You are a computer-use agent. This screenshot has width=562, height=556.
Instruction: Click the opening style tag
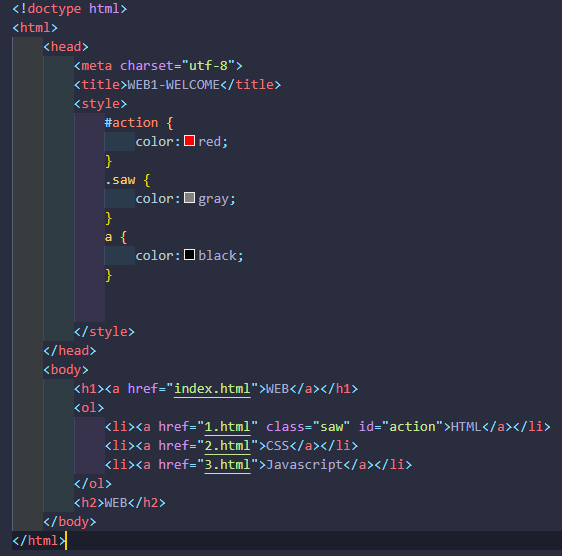(x=101, y=104)
